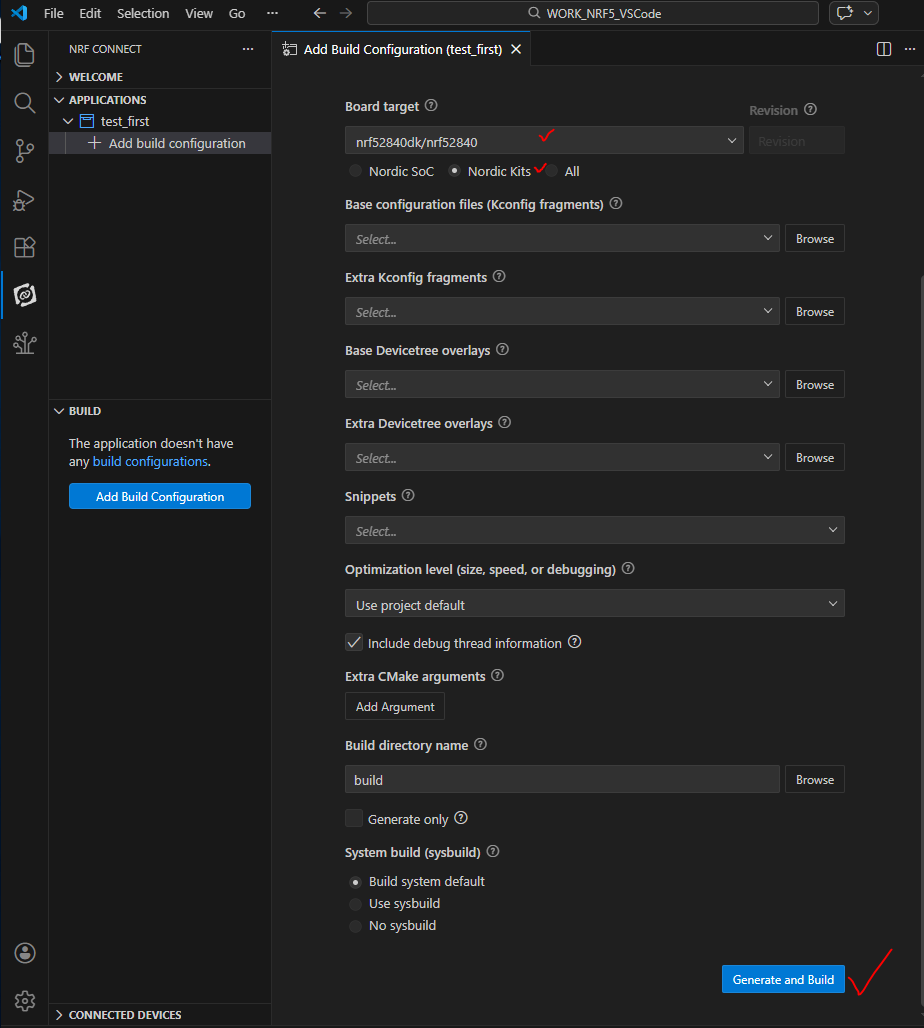Enable the Generate only checkbox
Image resolution: width=924 pixels, height=1028 pixels.
354,818
